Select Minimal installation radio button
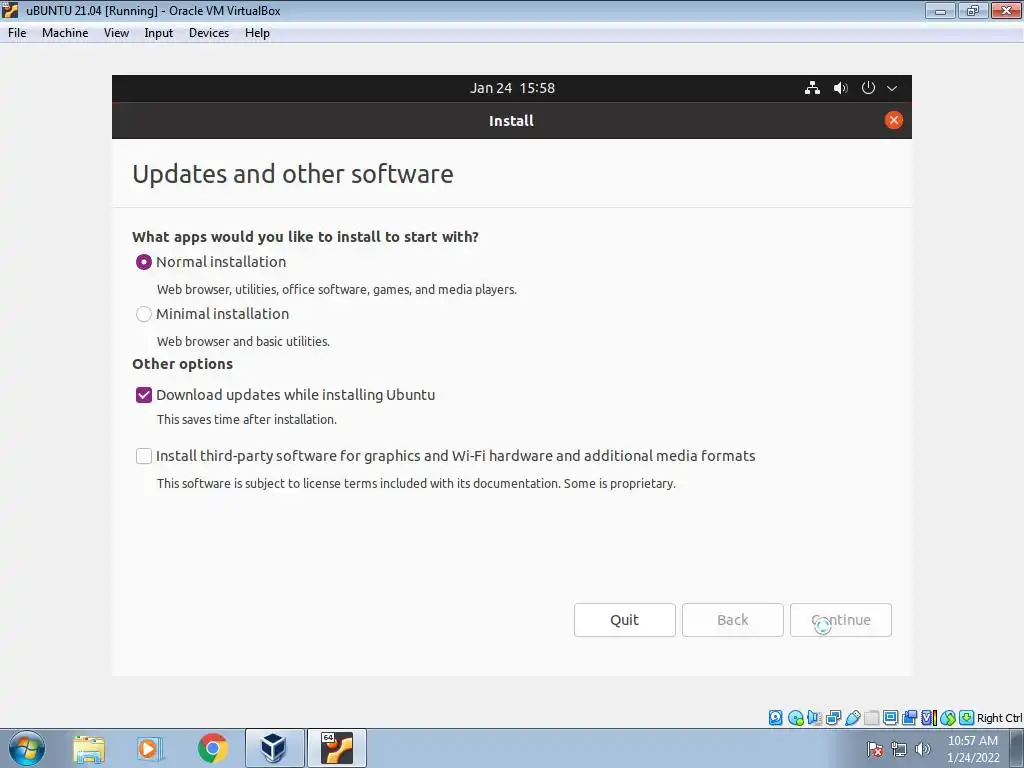This screenshot has width=1024, height=768. point(144,314)
